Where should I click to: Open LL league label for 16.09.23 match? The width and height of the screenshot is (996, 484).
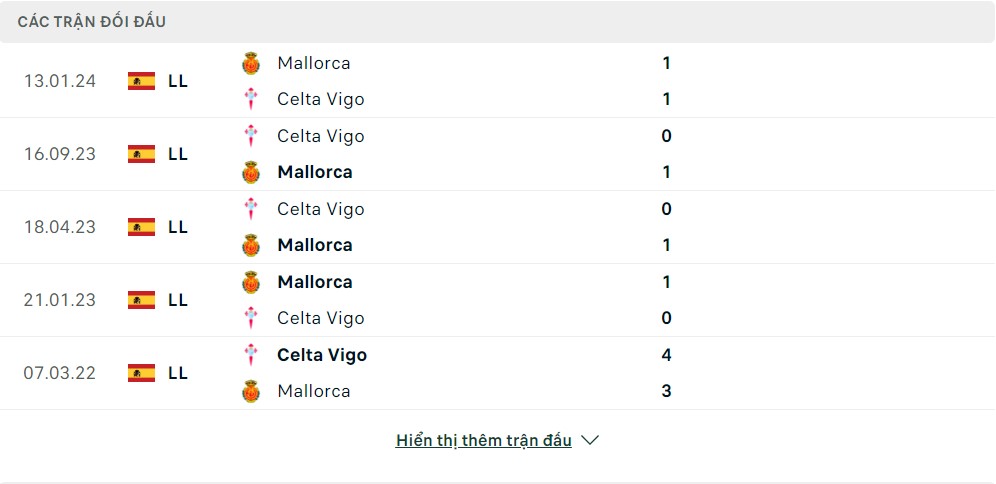pyautogui.click(x=178, y=154)
